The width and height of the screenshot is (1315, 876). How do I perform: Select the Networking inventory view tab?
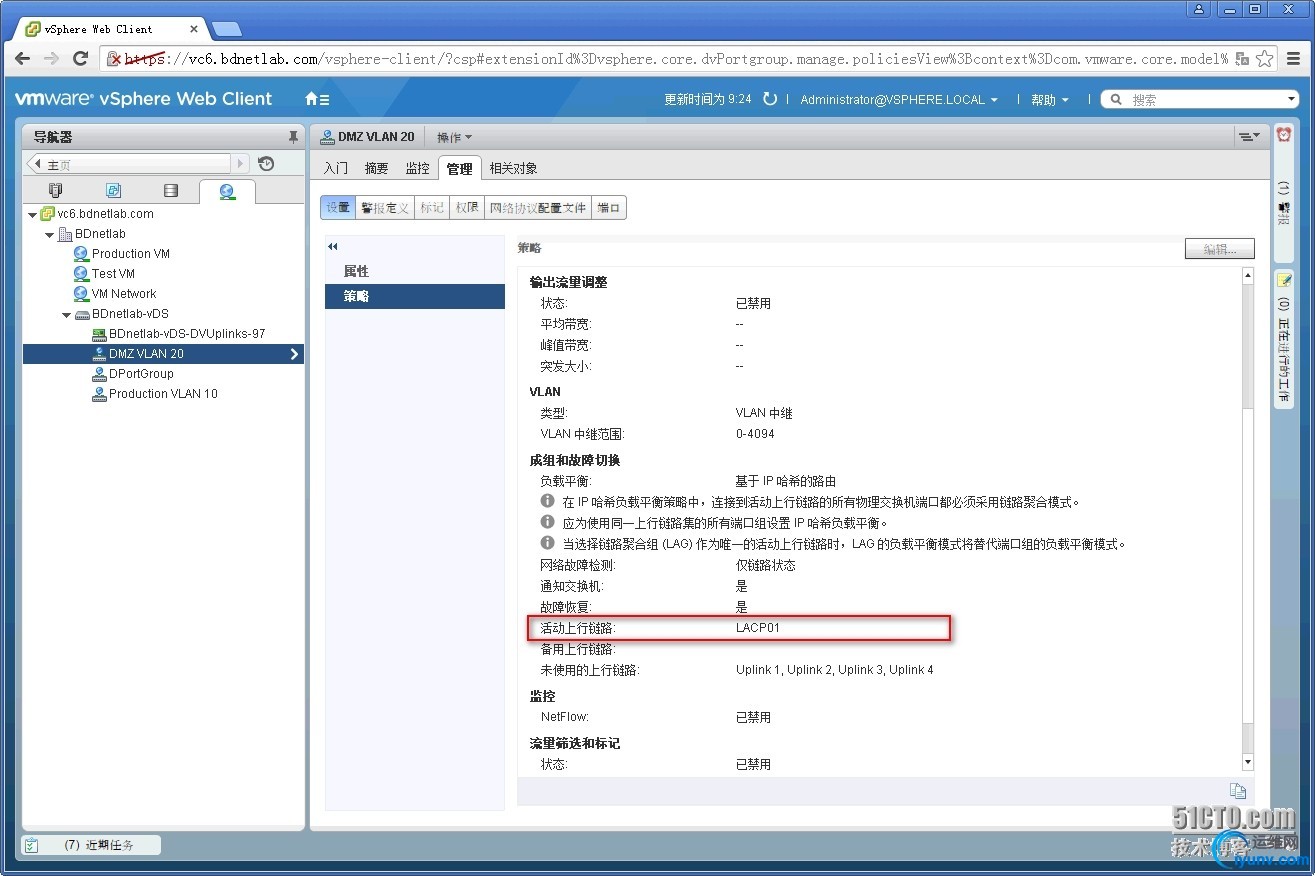pos(227,190)
